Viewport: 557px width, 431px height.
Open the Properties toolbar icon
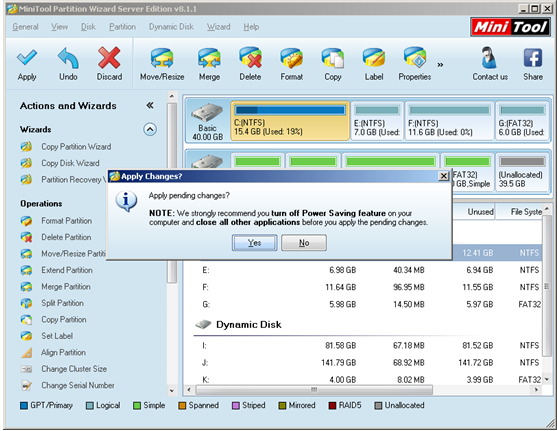pyautogui.click(x=415, y=58)
